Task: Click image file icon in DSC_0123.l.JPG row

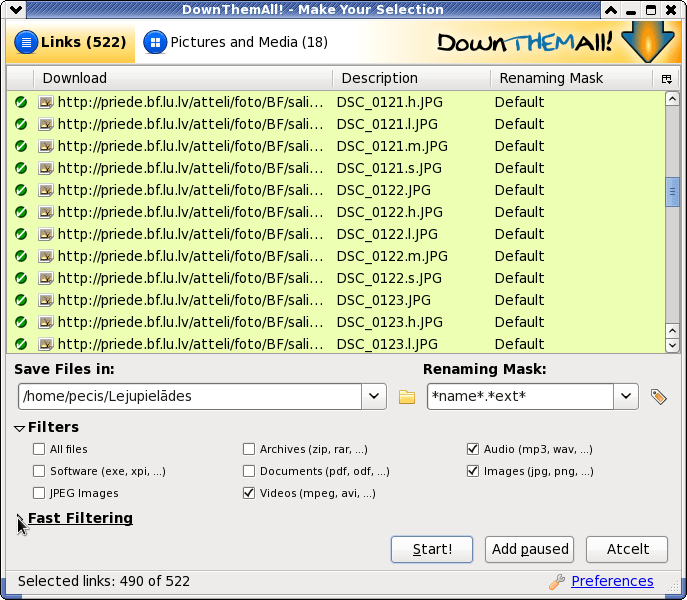Action: (46, 344)
